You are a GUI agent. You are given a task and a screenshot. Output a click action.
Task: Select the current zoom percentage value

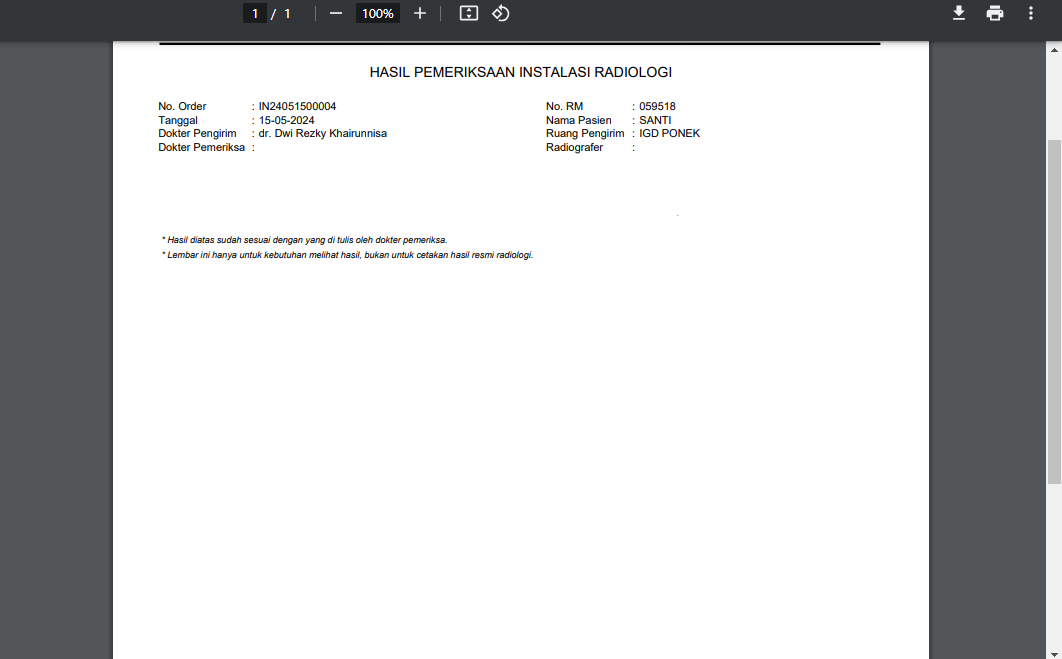click(x=377, y=13)
